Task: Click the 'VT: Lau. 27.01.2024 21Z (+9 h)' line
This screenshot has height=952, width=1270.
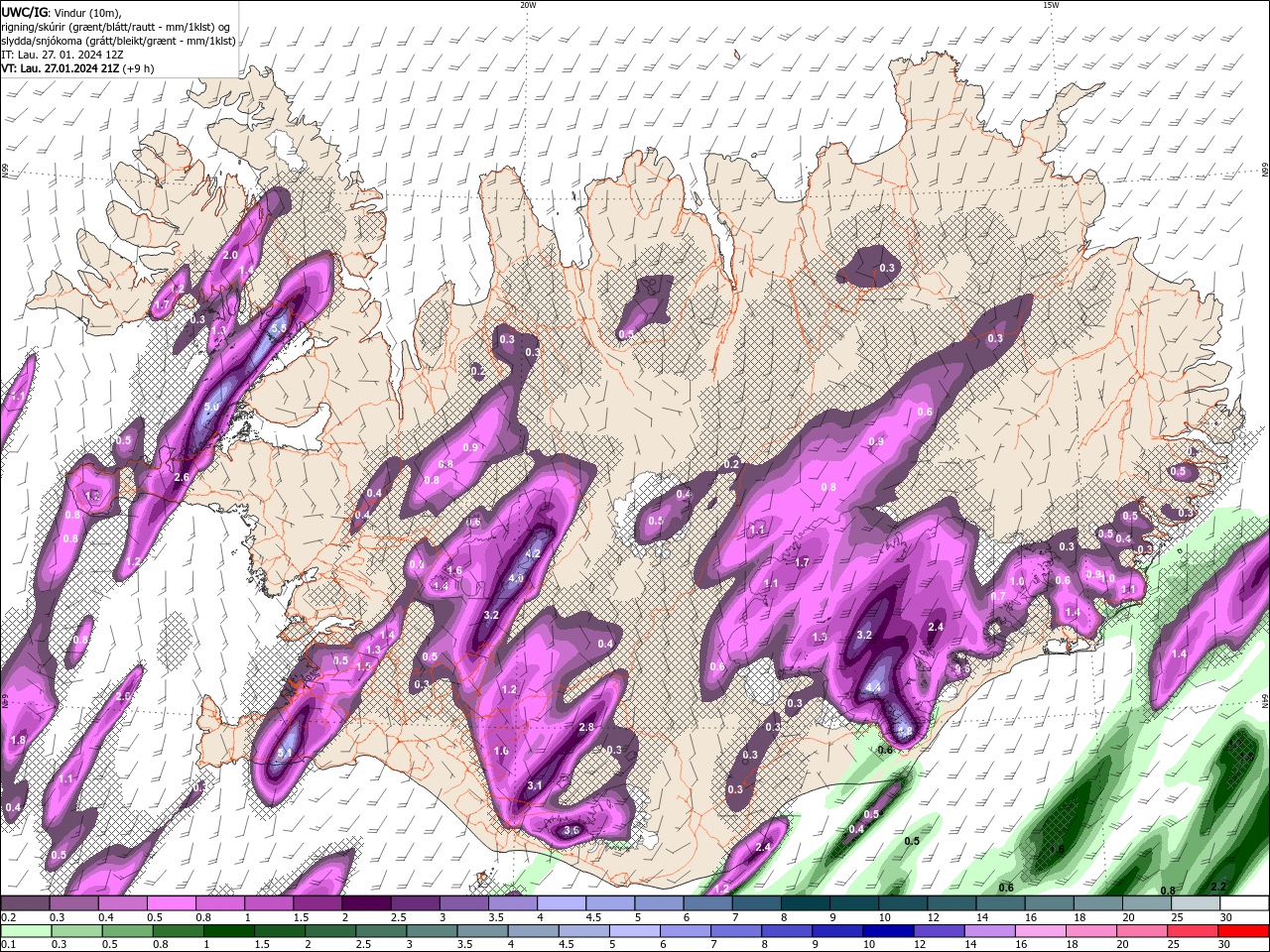Action: pos(77,68)
